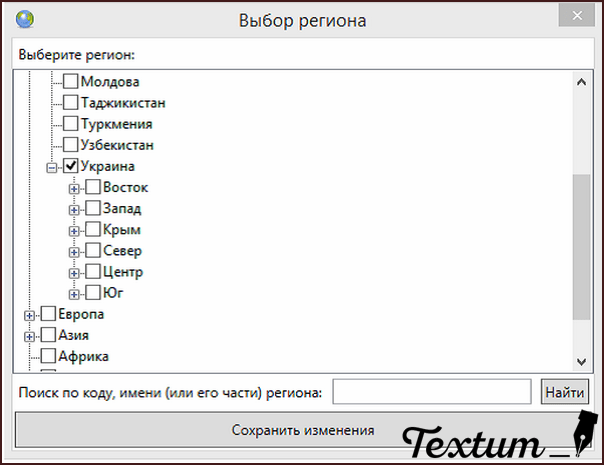The image size is (604, 465).
Task: Collapse the Украина tree node
Action: [x=52, y=168]
